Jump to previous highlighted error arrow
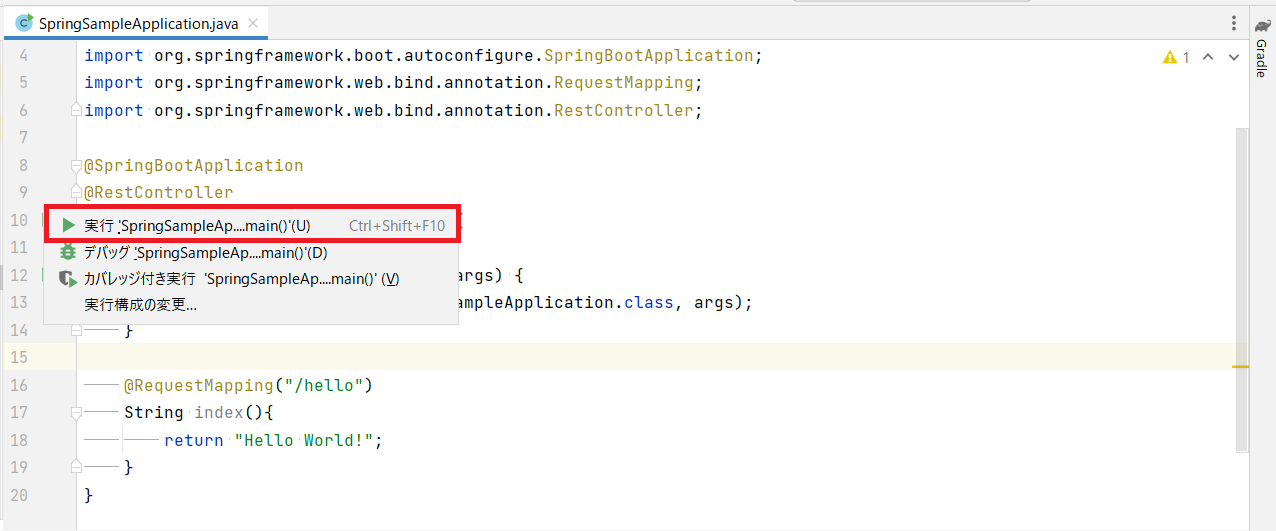This screenshot has width=1276, height=531. click(1207, 58)
